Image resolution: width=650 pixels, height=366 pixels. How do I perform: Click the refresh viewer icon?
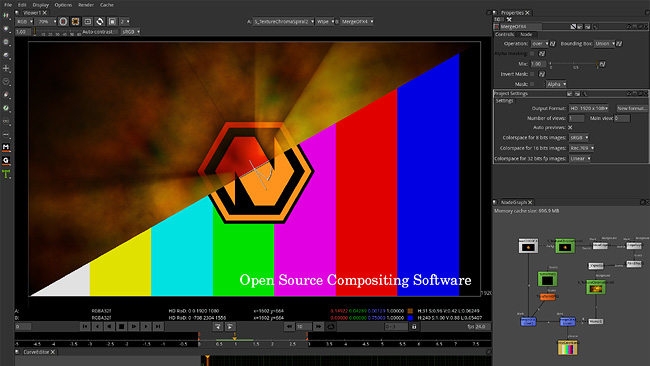tap(100, 22)
